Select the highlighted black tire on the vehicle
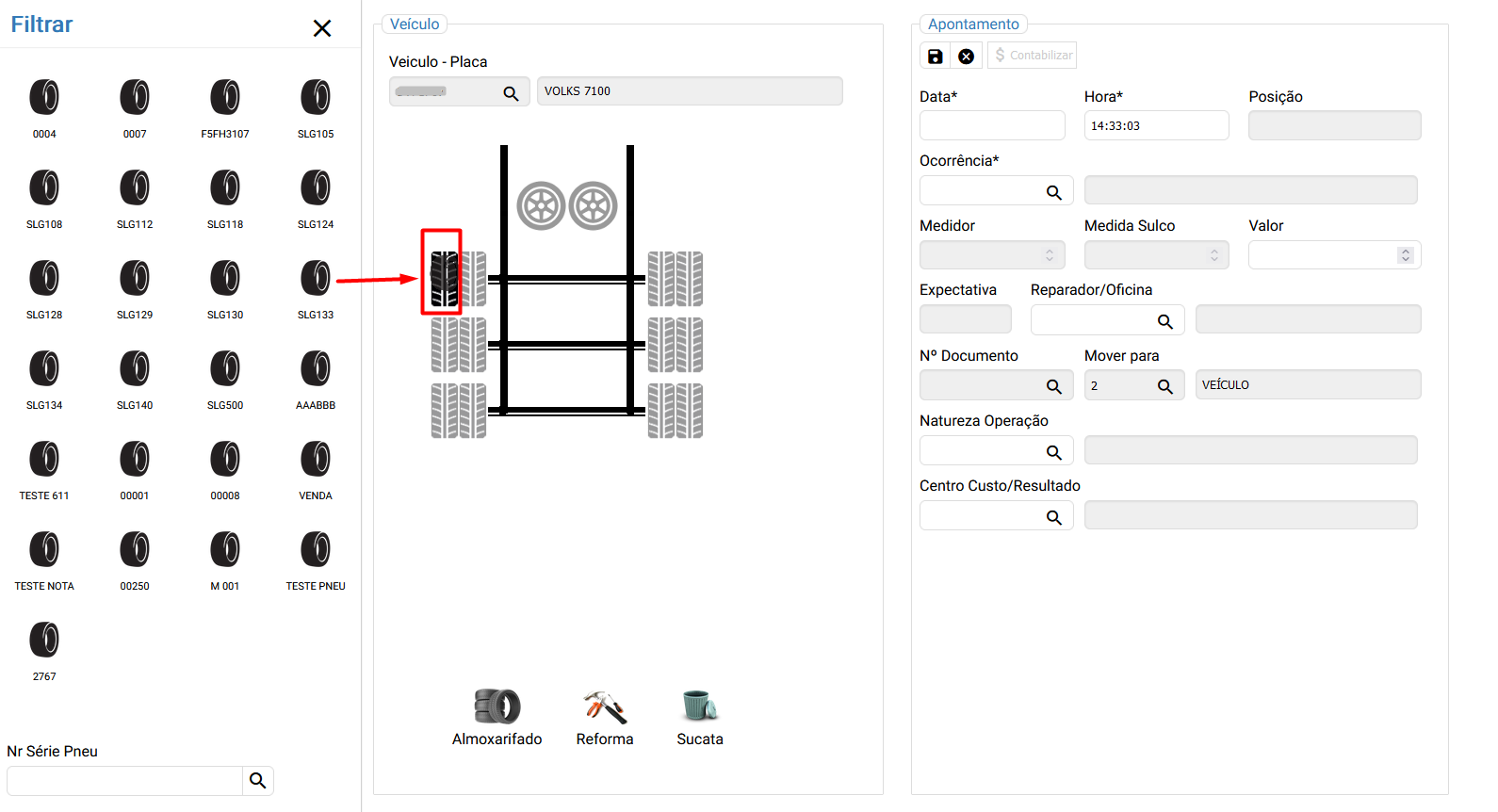Screen dimensions: 1498x812 coord(443,279)
